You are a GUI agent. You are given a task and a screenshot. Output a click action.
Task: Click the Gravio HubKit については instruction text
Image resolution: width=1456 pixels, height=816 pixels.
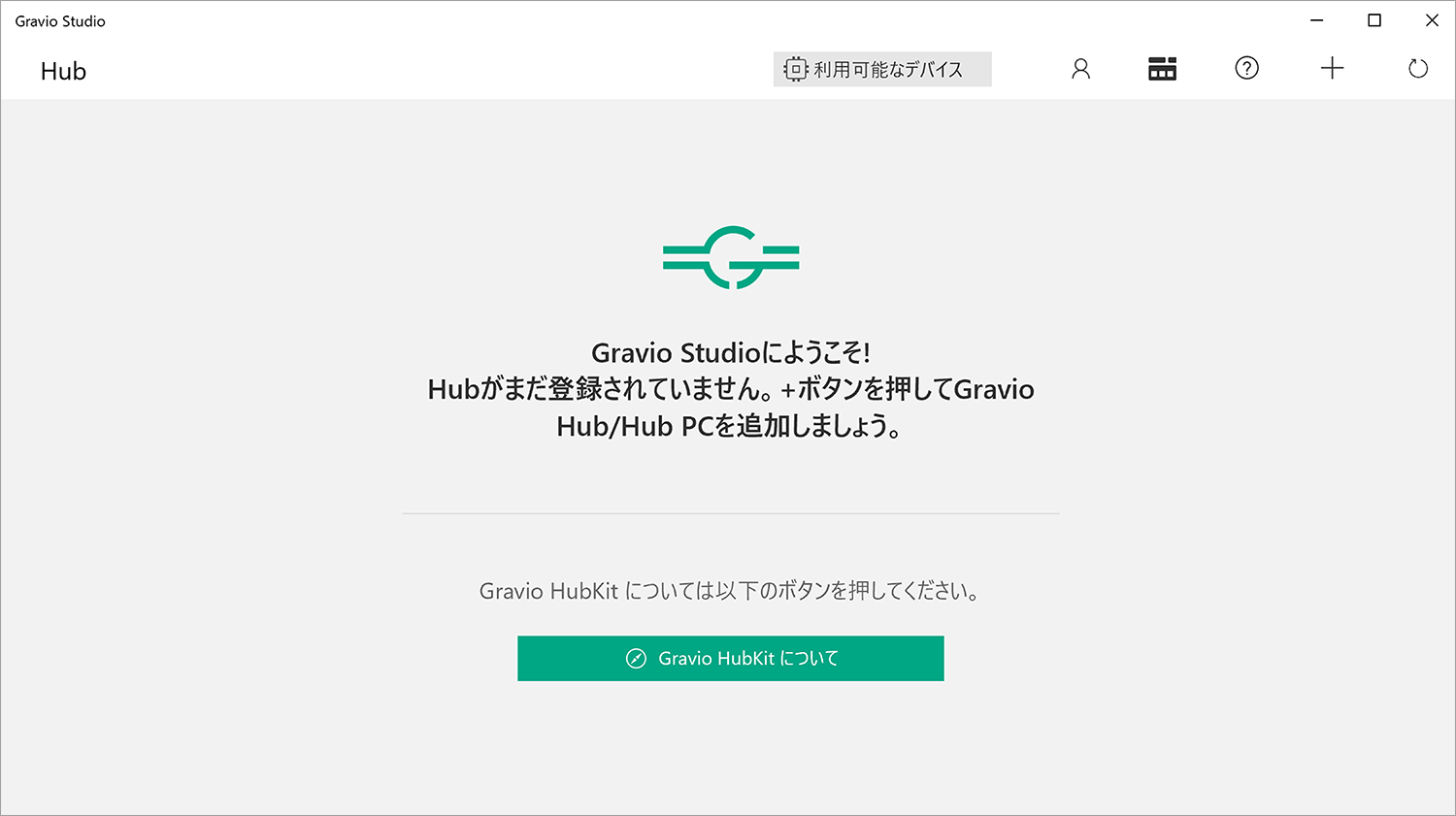(729, 591)
